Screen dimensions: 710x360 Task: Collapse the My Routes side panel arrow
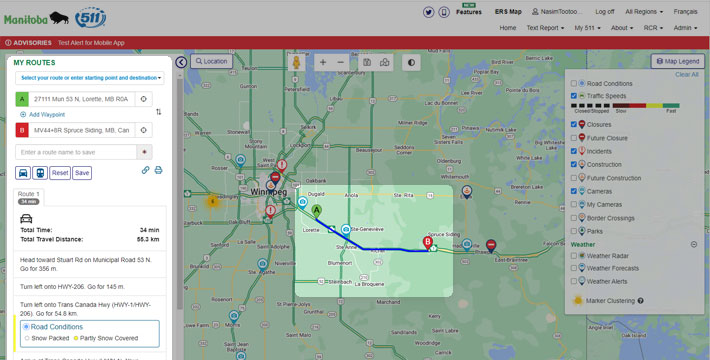[x=181, y=62]
